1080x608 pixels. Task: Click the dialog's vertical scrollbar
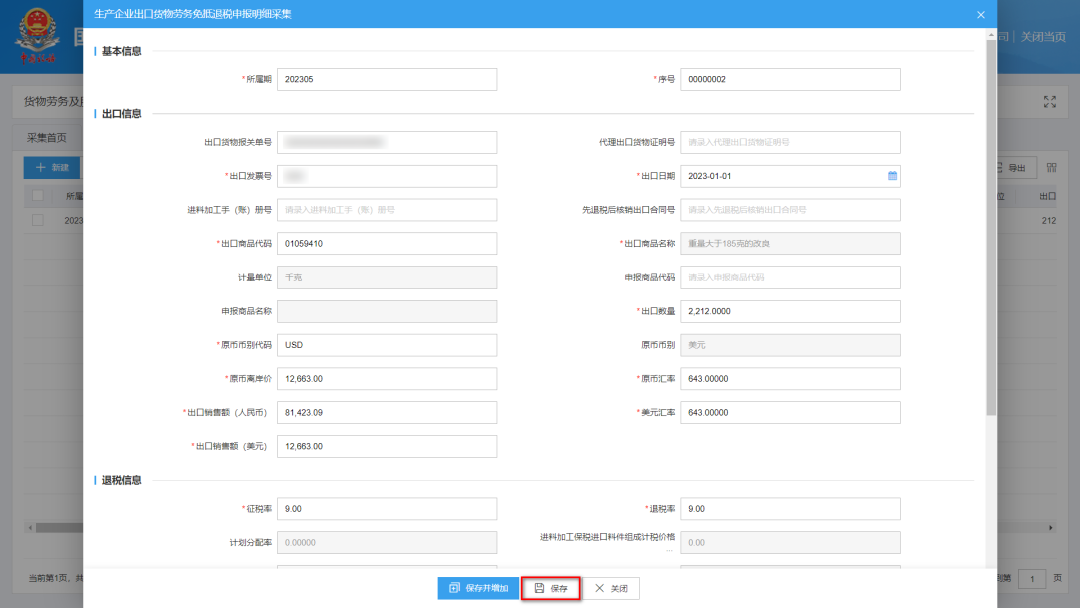(990, 230)
